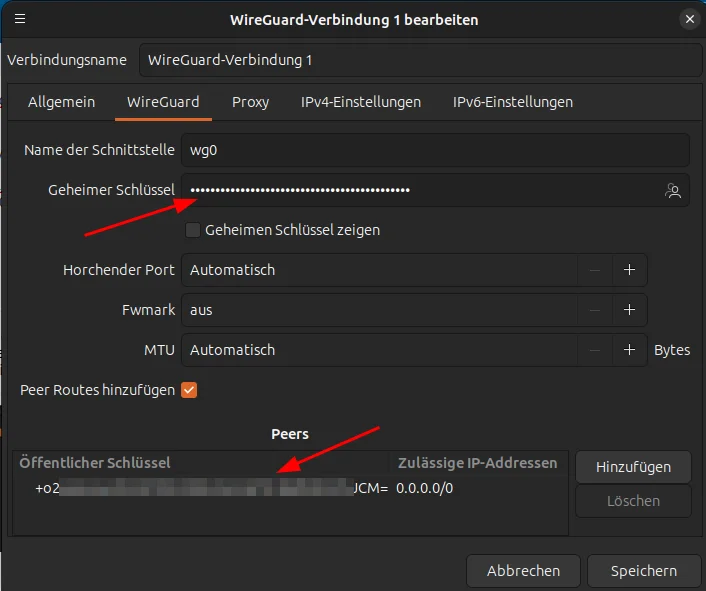
Task: Open the Proxy tab
Action: tap(250, 102)
